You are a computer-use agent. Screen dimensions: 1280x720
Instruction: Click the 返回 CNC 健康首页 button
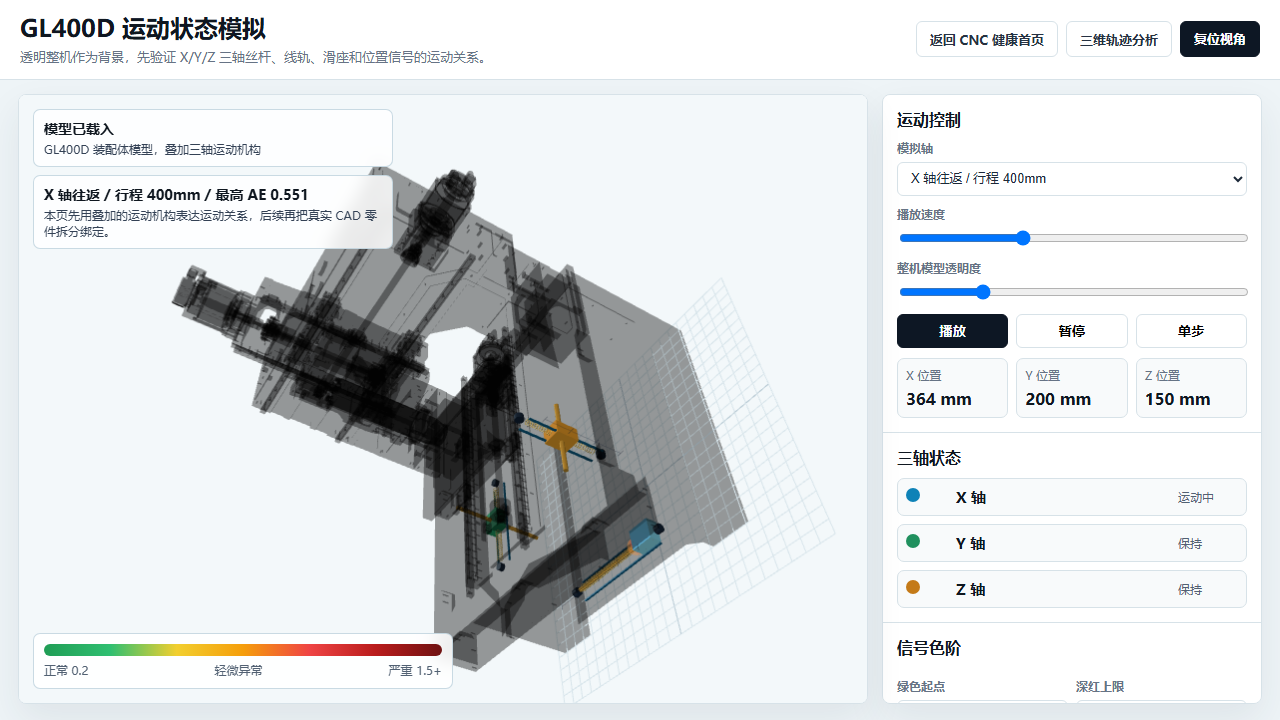[x=987, y=39]
